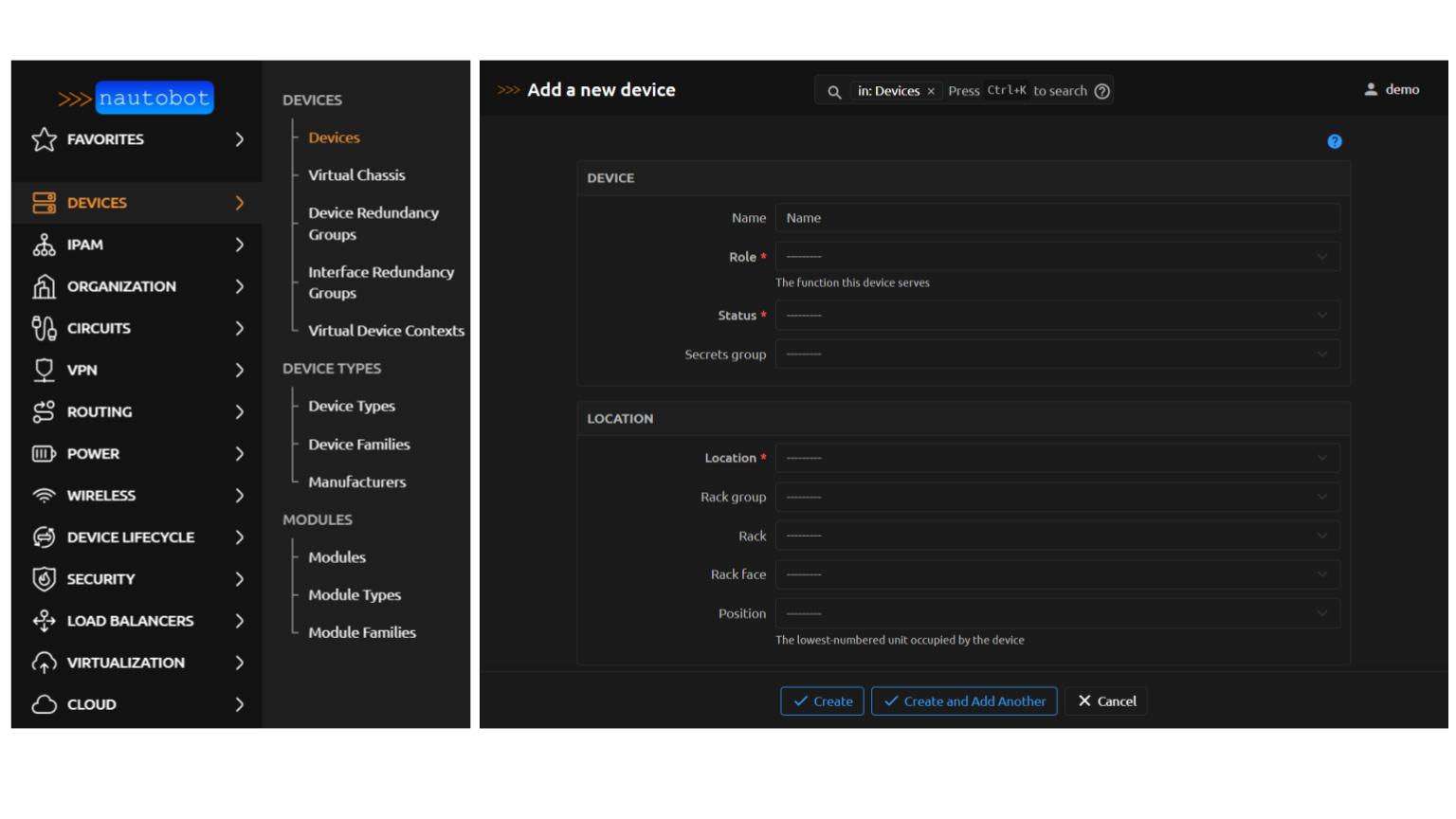This screenshot has width=1456, height=819.
Task: Open the blue help question icon
Action: 1335,141
